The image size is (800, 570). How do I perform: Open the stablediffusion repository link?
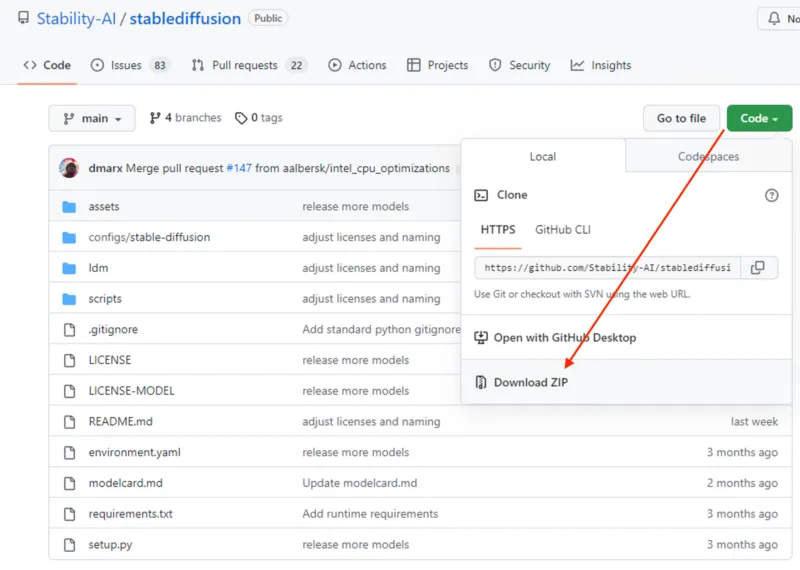[185, 19]
